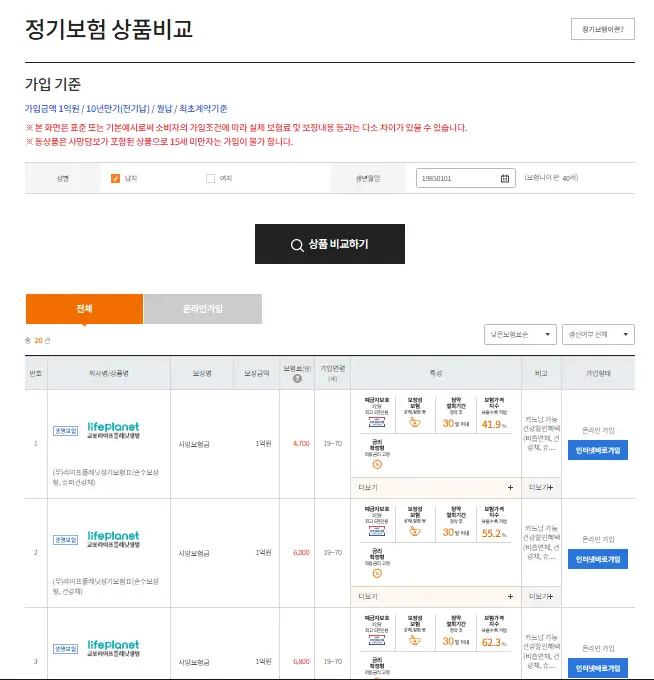This screenshot has height=680, width=654.
Task: Click the 비고 note text in row 2
Action: coord(541,542)
